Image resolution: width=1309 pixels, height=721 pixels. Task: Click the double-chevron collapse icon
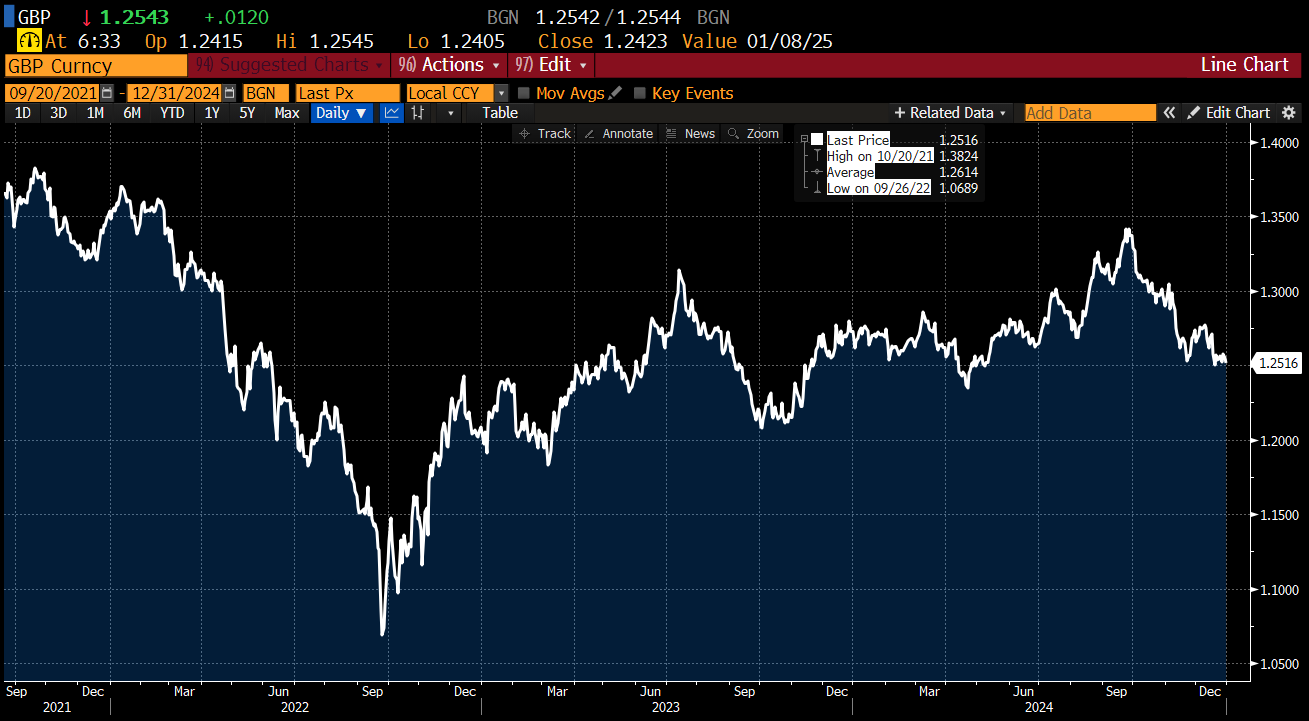tap(1168, 113)
